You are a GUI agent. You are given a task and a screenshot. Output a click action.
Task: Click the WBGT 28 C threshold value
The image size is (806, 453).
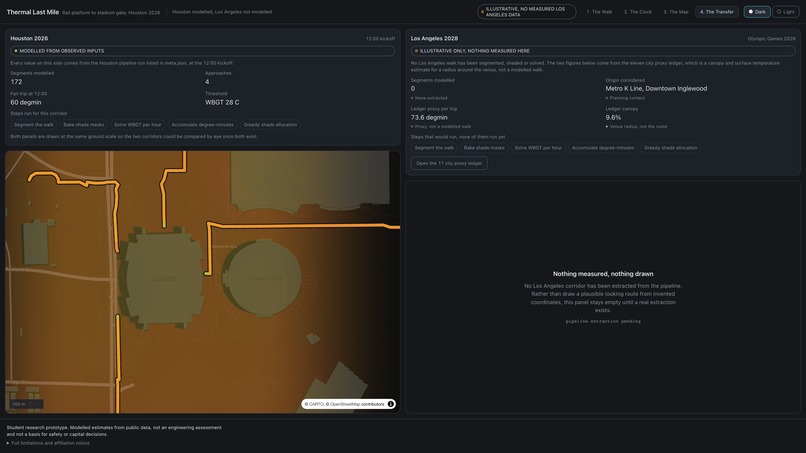pos(222,102)
